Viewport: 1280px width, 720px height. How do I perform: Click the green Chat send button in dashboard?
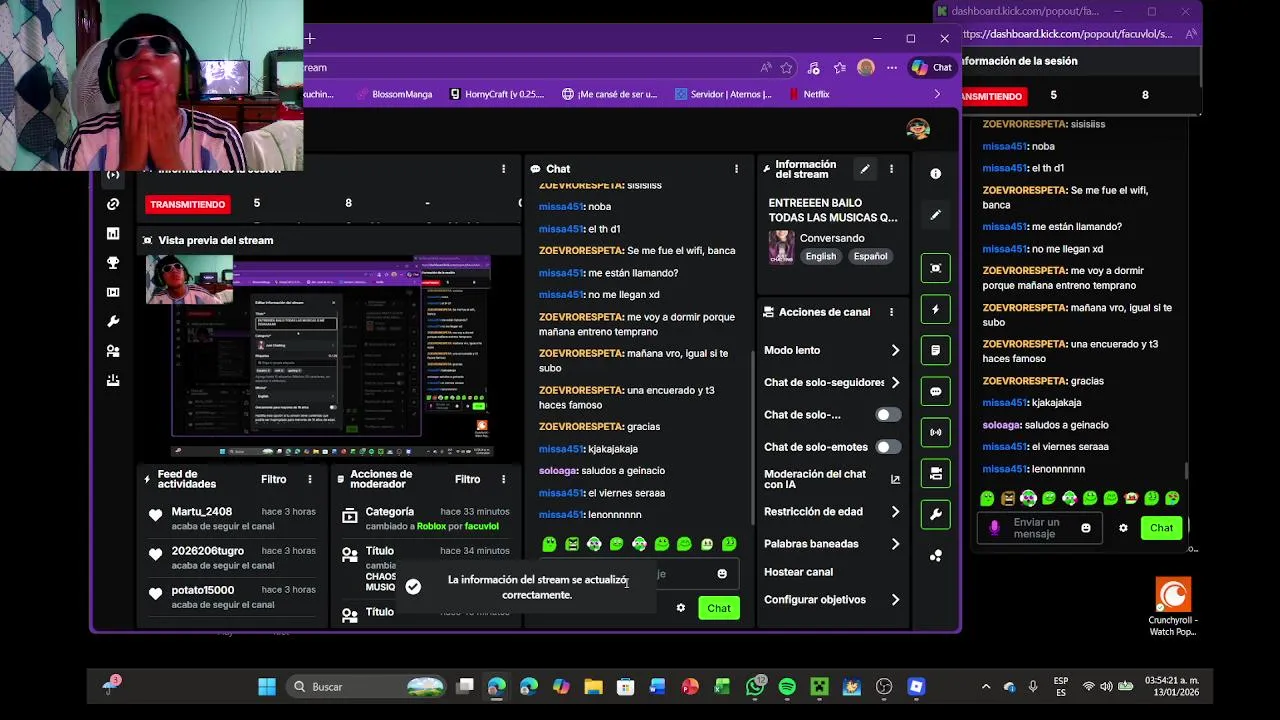click(718, 608)
